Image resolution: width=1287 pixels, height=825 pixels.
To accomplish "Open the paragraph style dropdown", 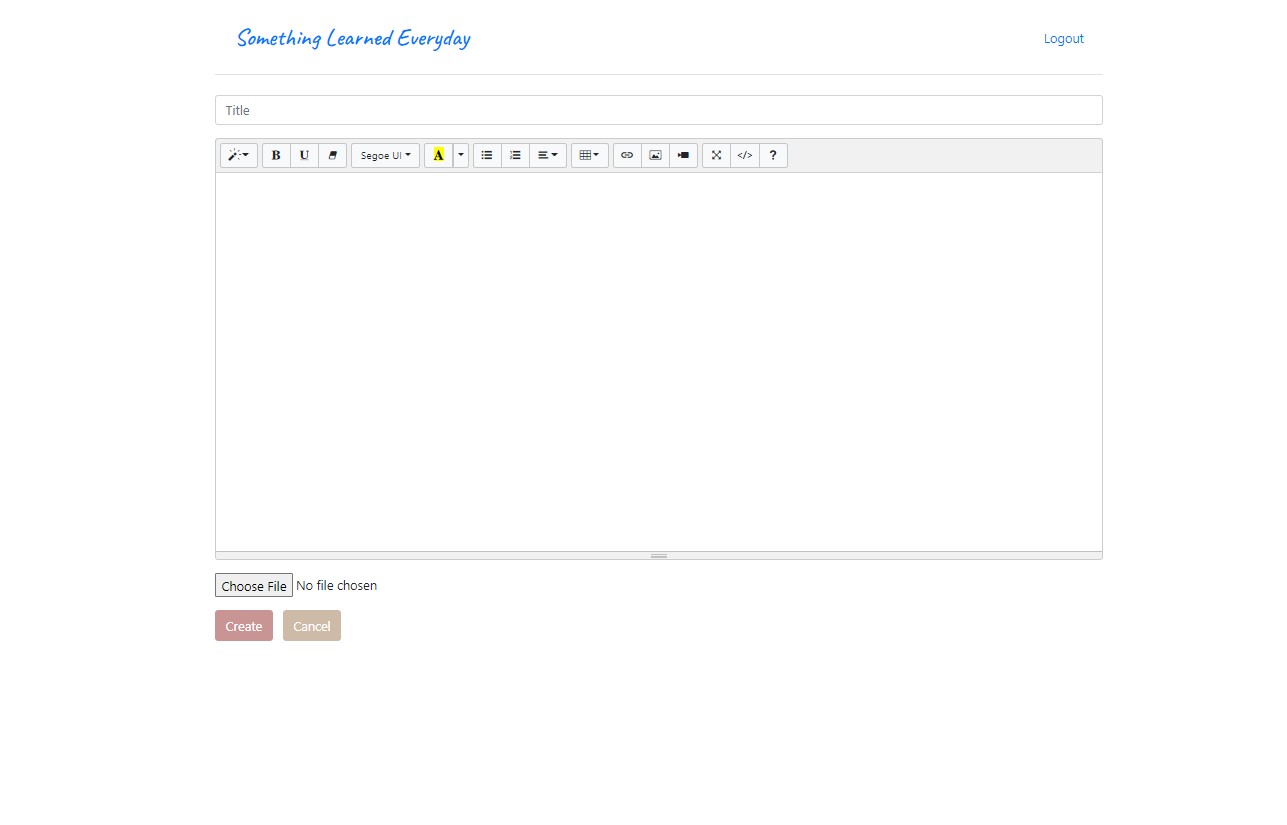I will click(238, 155).
